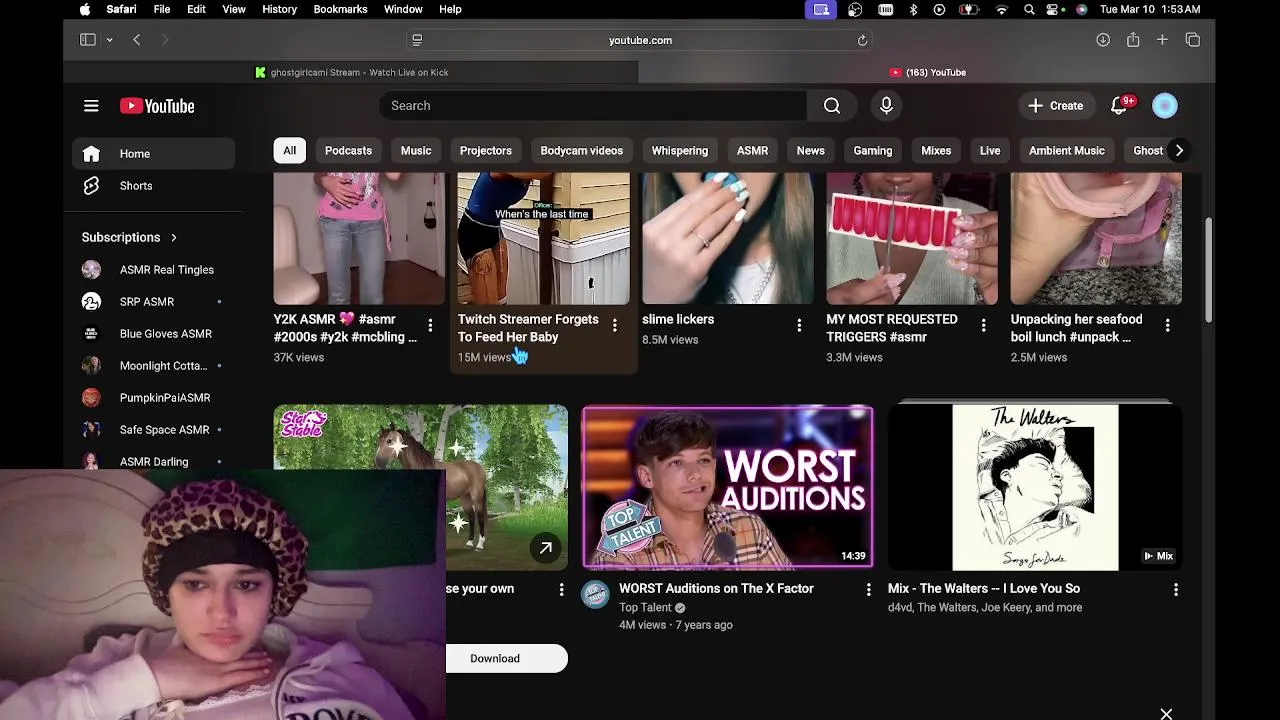Select the ASMR chip
Image resolution: width=1280 pixels, height=720 pixels.
pos(752,151)
